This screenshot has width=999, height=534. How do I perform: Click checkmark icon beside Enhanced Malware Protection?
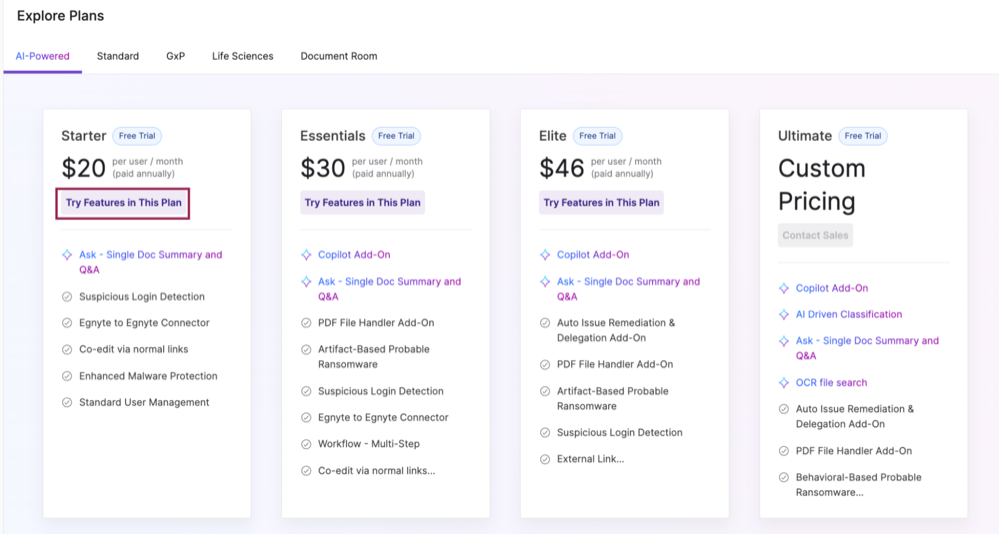(67, 376)
